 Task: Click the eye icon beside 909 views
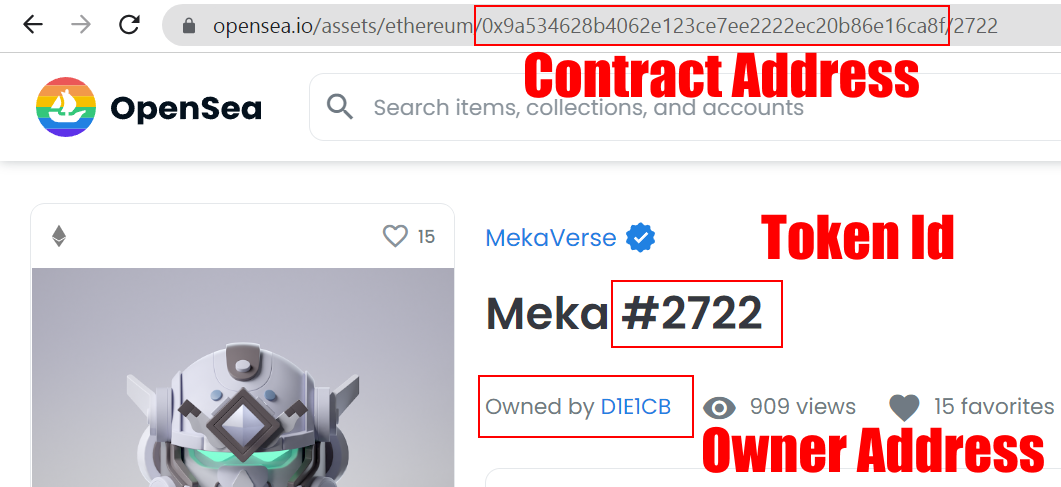coord(719,407)
